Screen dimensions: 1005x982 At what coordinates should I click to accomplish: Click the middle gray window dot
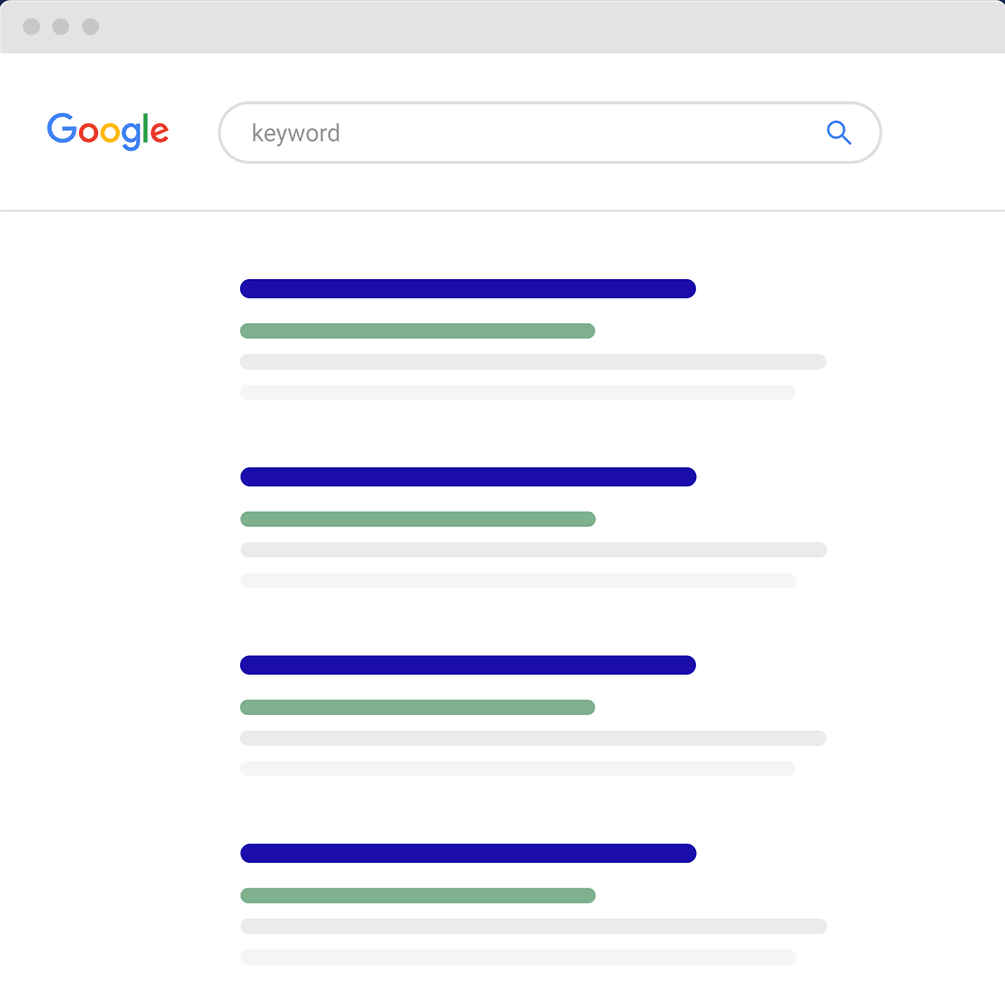[61, 27]
